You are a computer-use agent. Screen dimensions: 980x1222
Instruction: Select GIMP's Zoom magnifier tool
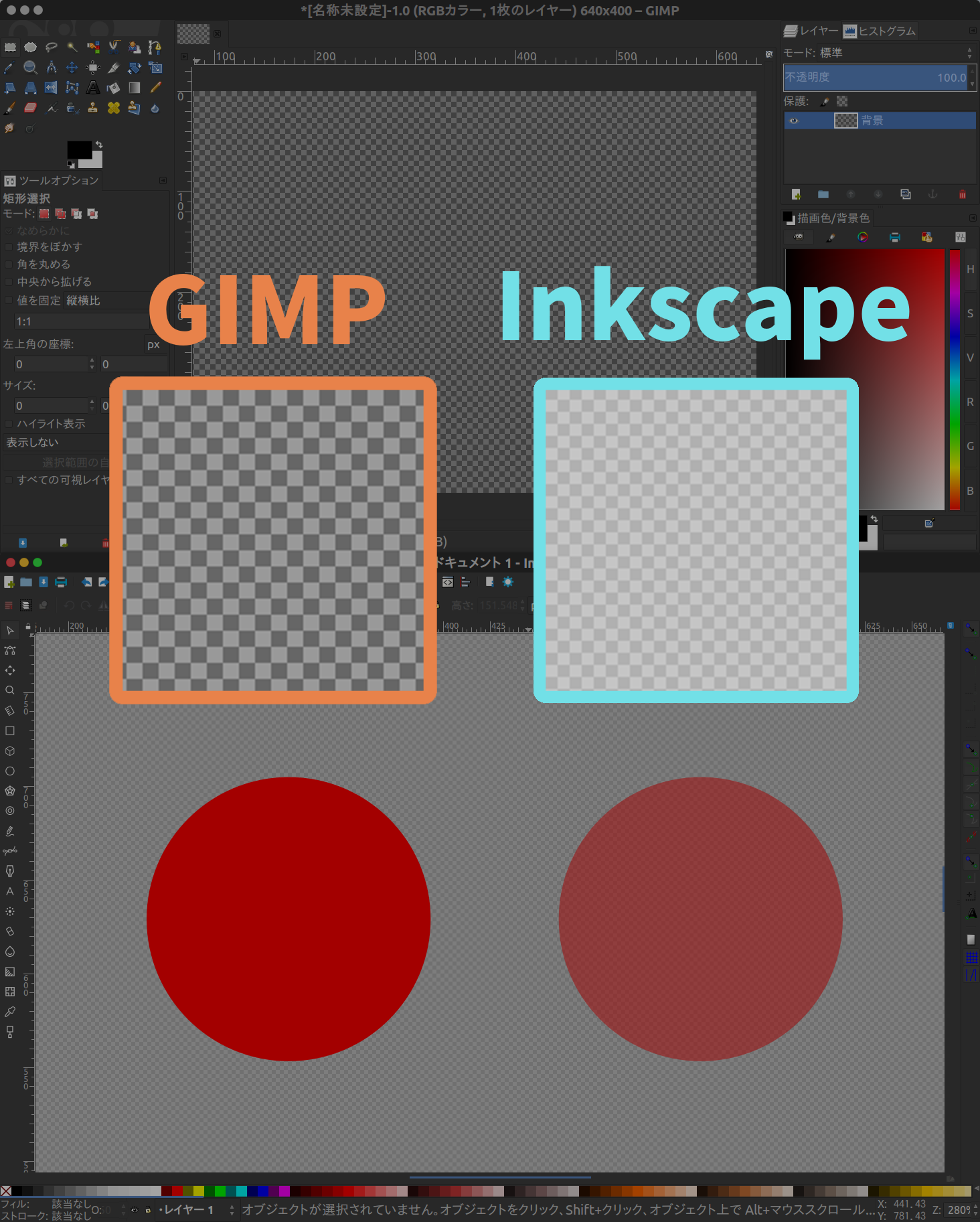tap(31, 68)
